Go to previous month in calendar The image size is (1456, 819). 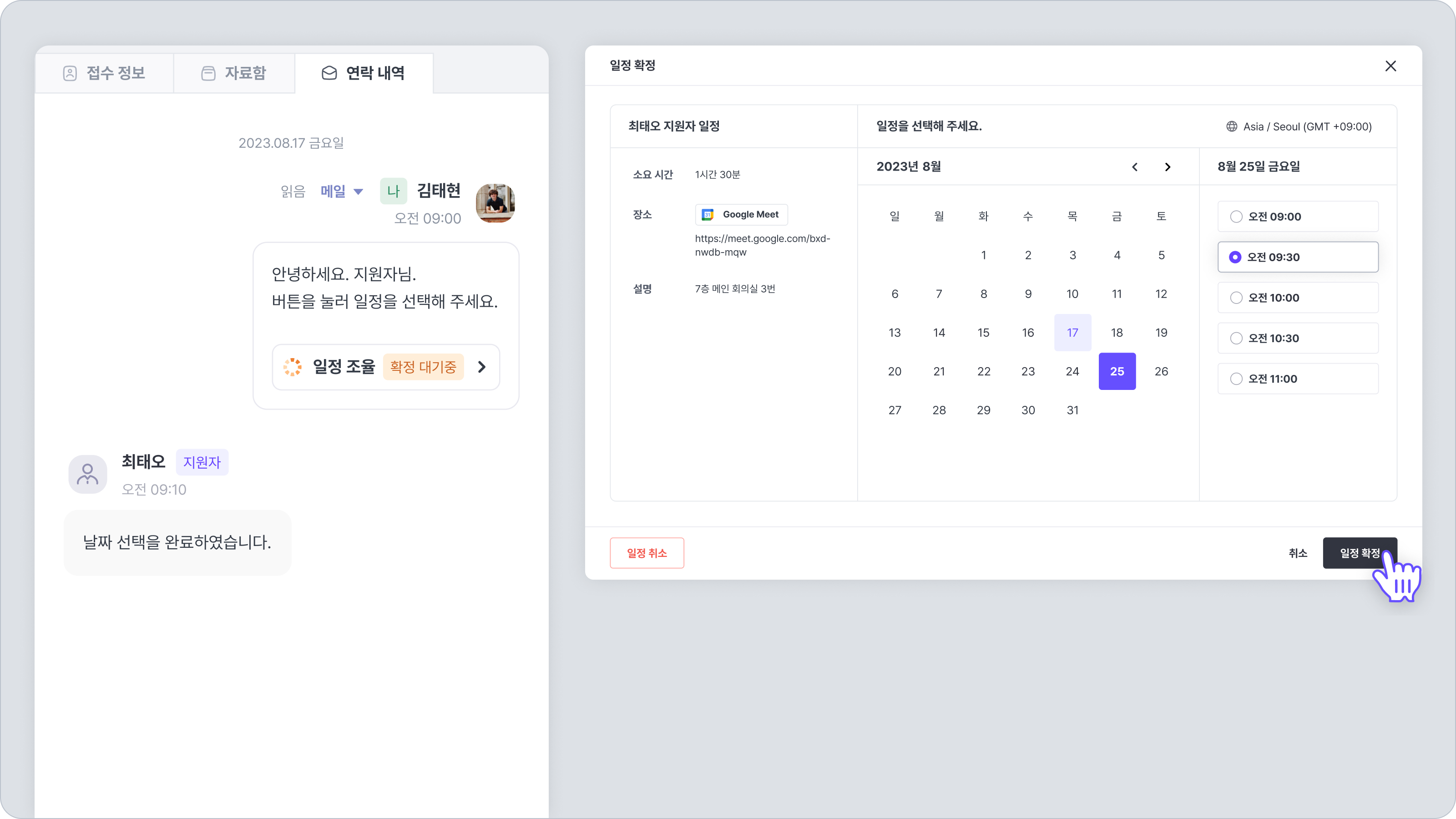tap(1134, 167)
